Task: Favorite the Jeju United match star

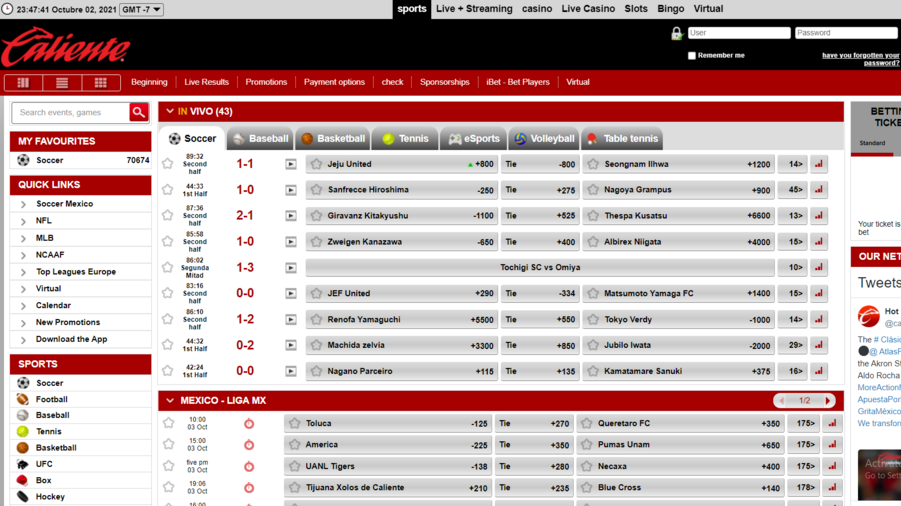Action: click(x=168, y=164)
